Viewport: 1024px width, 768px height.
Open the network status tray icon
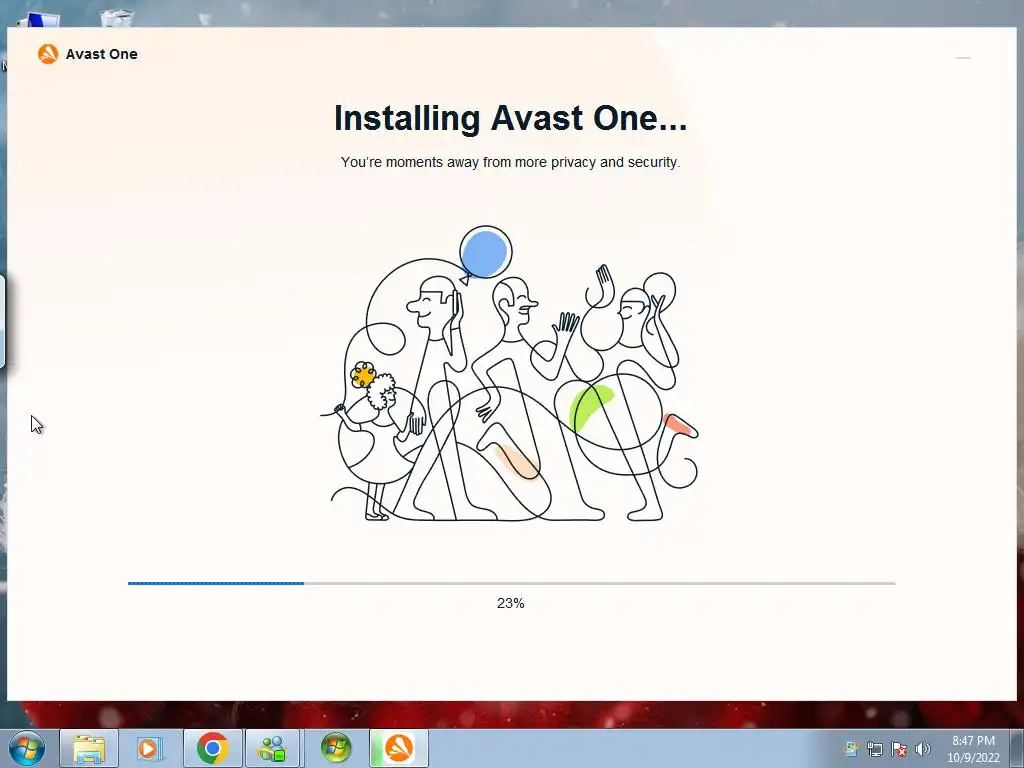click(874, 749)
